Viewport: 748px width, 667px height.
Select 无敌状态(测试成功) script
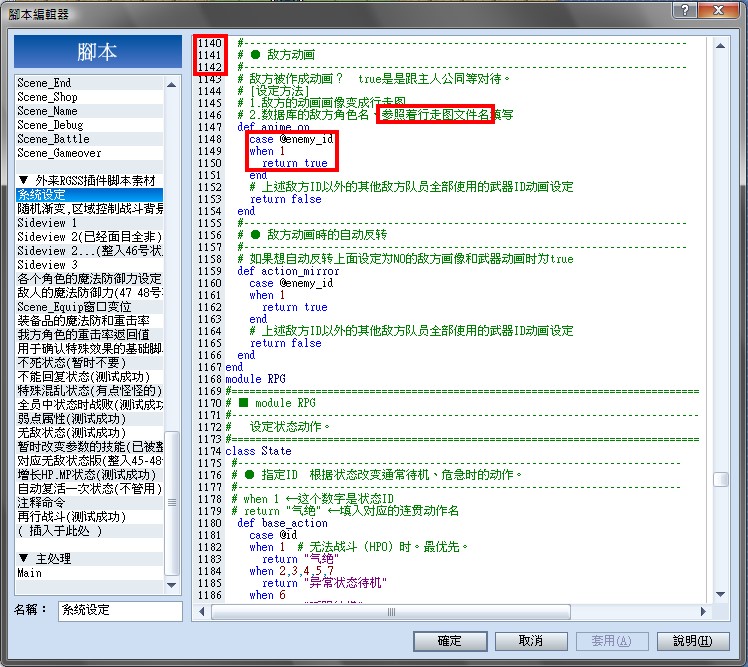pos(89,433)
